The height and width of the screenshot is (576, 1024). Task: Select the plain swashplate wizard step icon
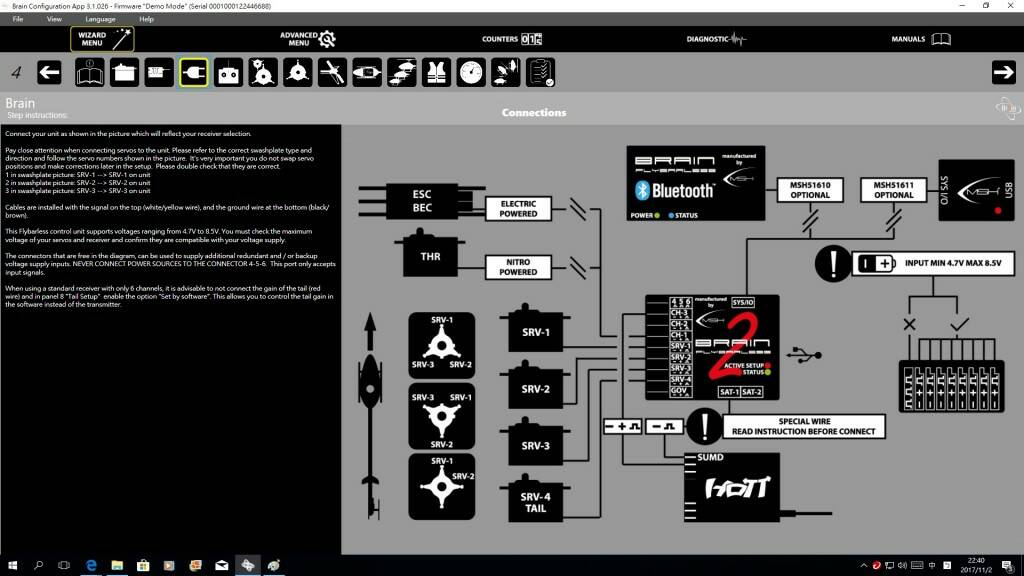[297, 72]
